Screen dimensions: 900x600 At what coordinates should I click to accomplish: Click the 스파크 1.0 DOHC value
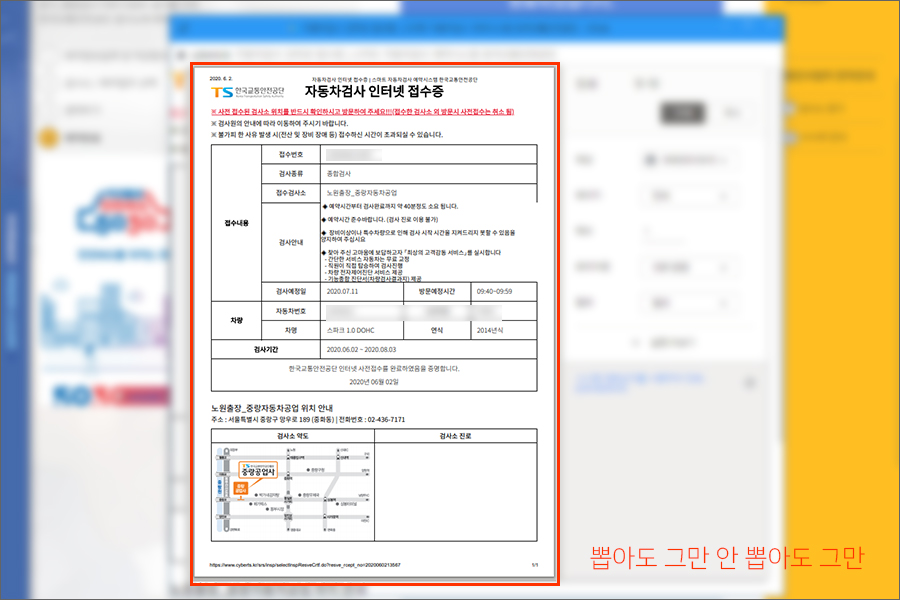351,331
